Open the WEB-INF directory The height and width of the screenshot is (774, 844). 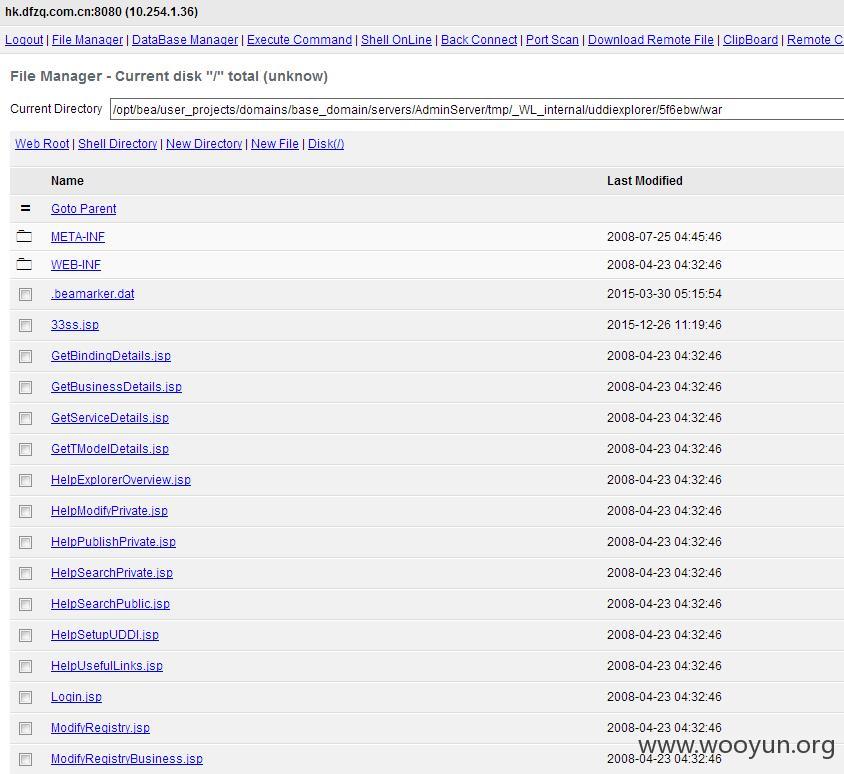pos(76,265)
